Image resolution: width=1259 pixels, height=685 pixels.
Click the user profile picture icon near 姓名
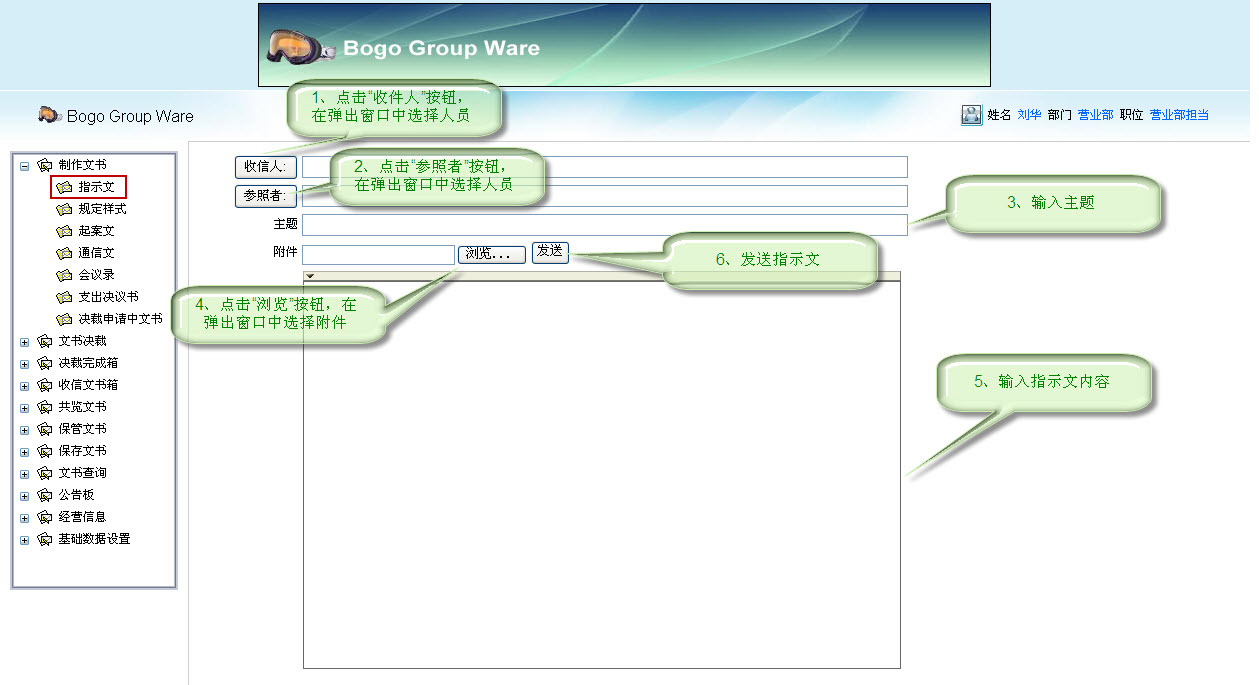click(970, 115)
